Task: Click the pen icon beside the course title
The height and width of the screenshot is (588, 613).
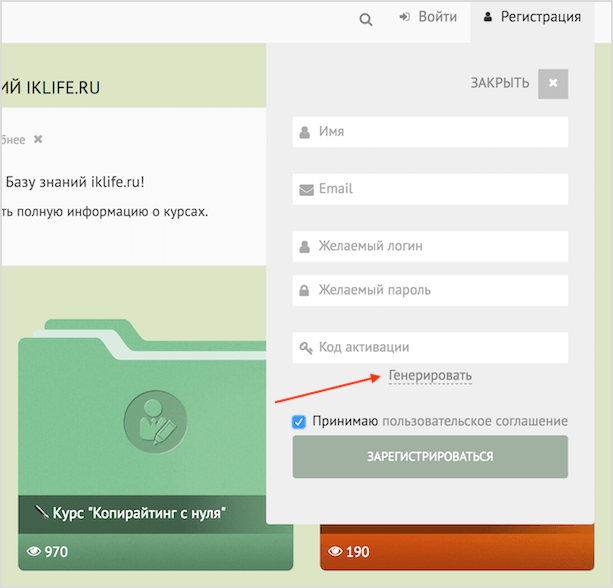Action: [41, 511]
